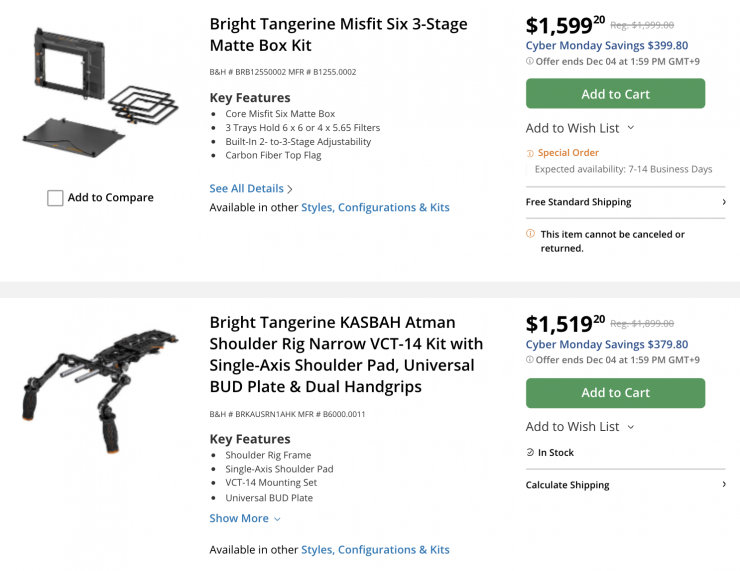Click info icon beside Misfit Six offer end date

(x=530, y=61)
